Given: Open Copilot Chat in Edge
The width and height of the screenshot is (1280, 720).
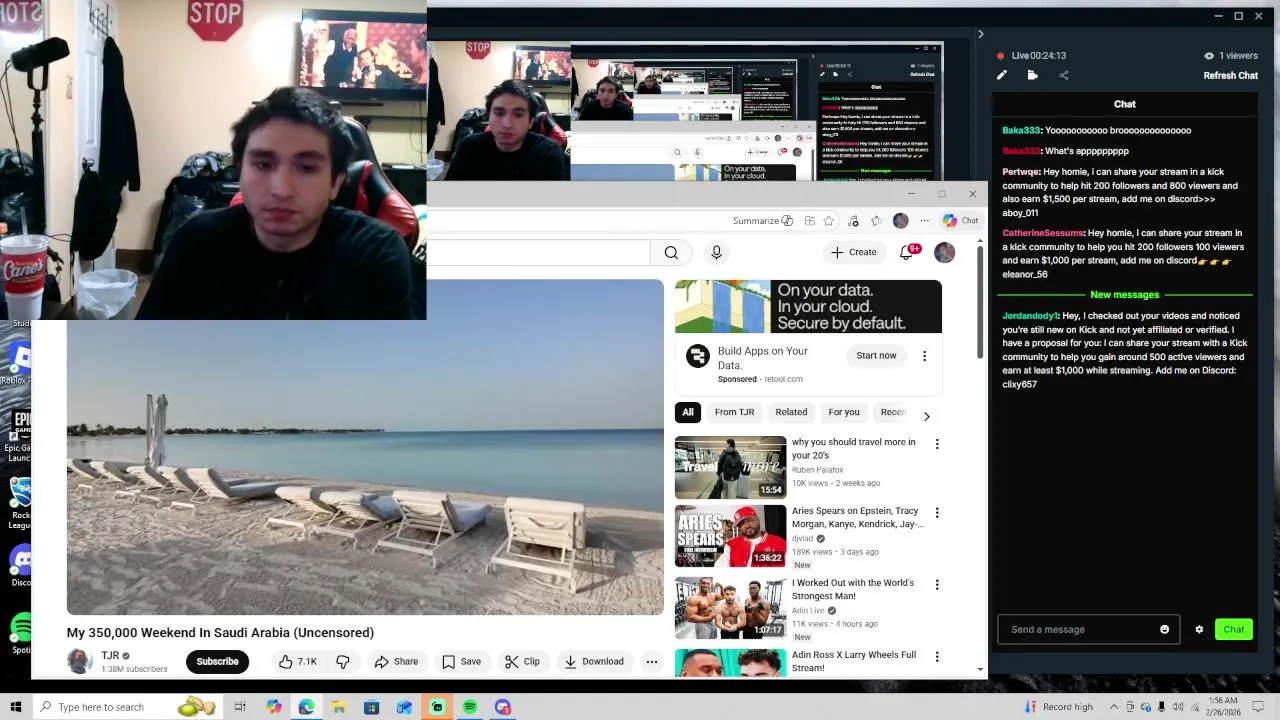Looking at the screenshot, I should tap(961, 221).
